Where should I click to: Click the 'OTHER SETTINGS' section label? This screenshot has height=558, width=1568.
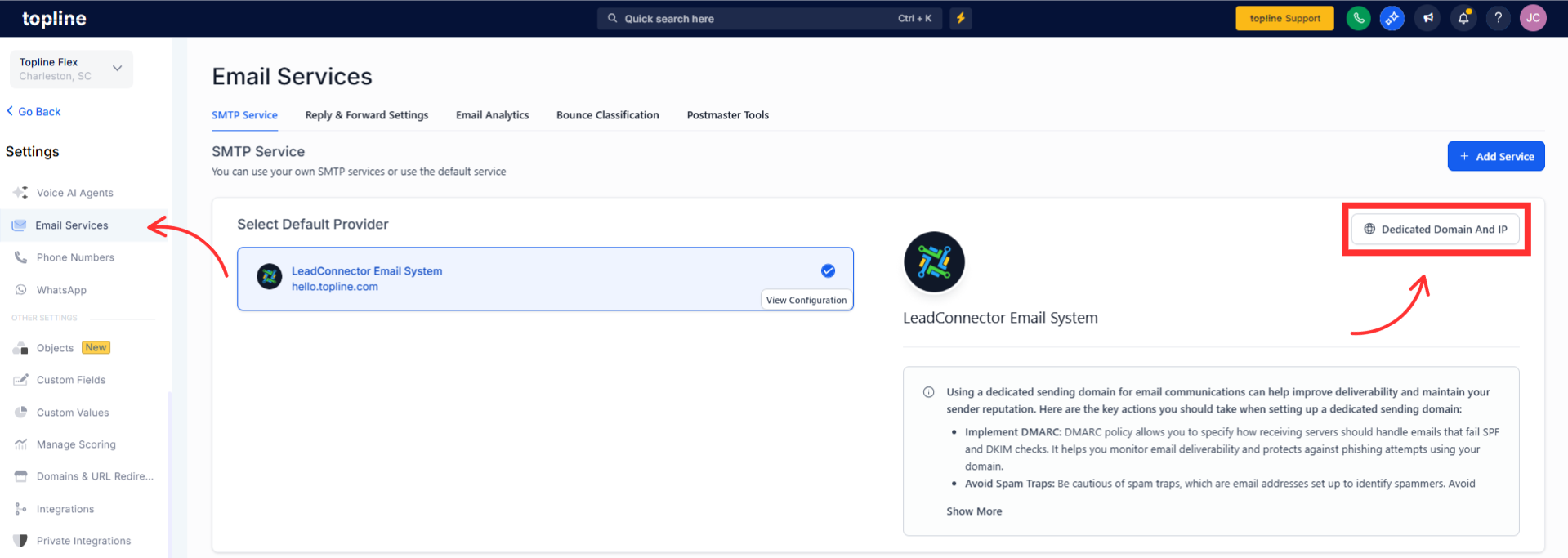click(44, 318)
